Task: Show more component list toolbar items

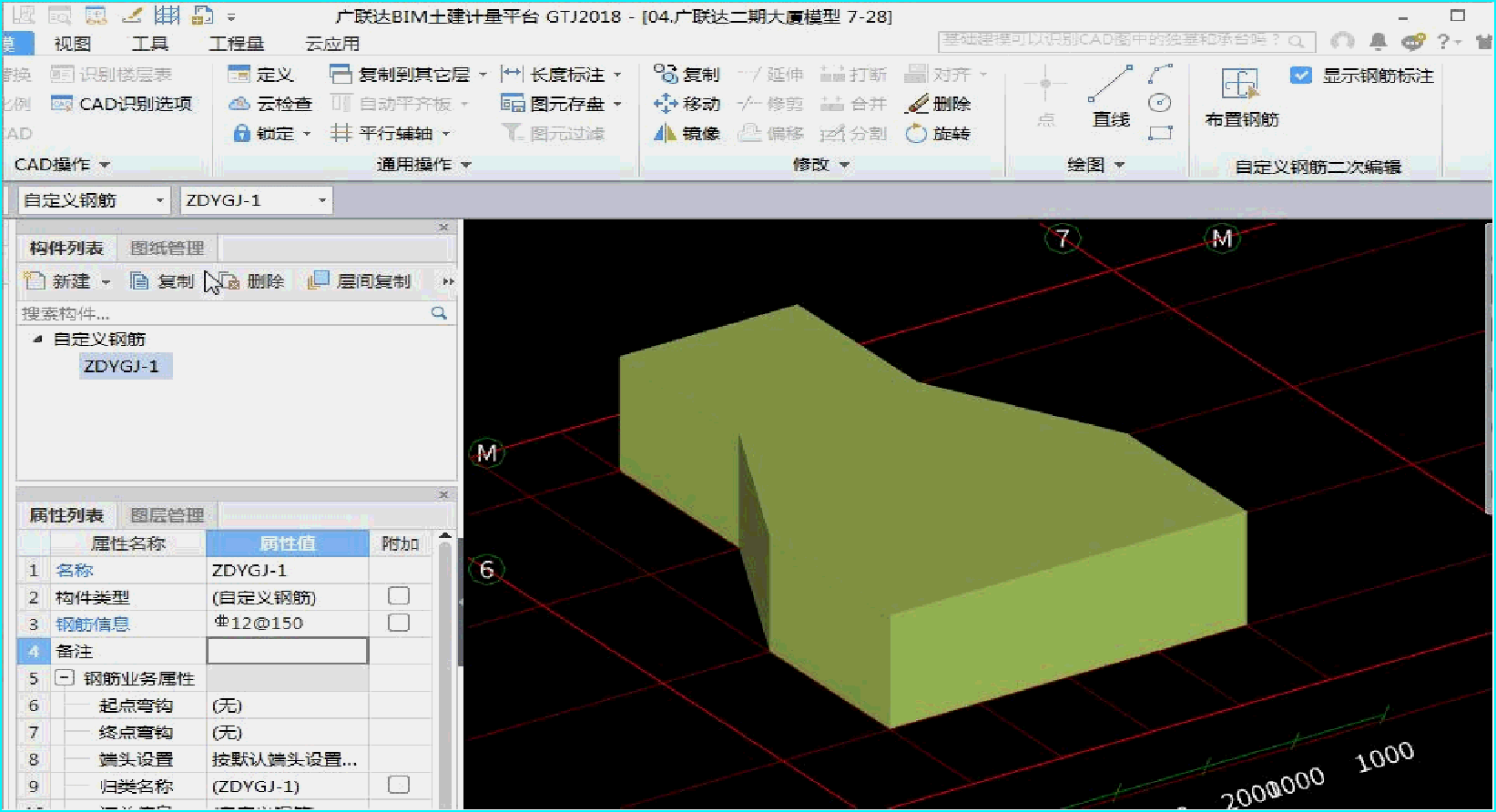Action: tap(448, 281)
